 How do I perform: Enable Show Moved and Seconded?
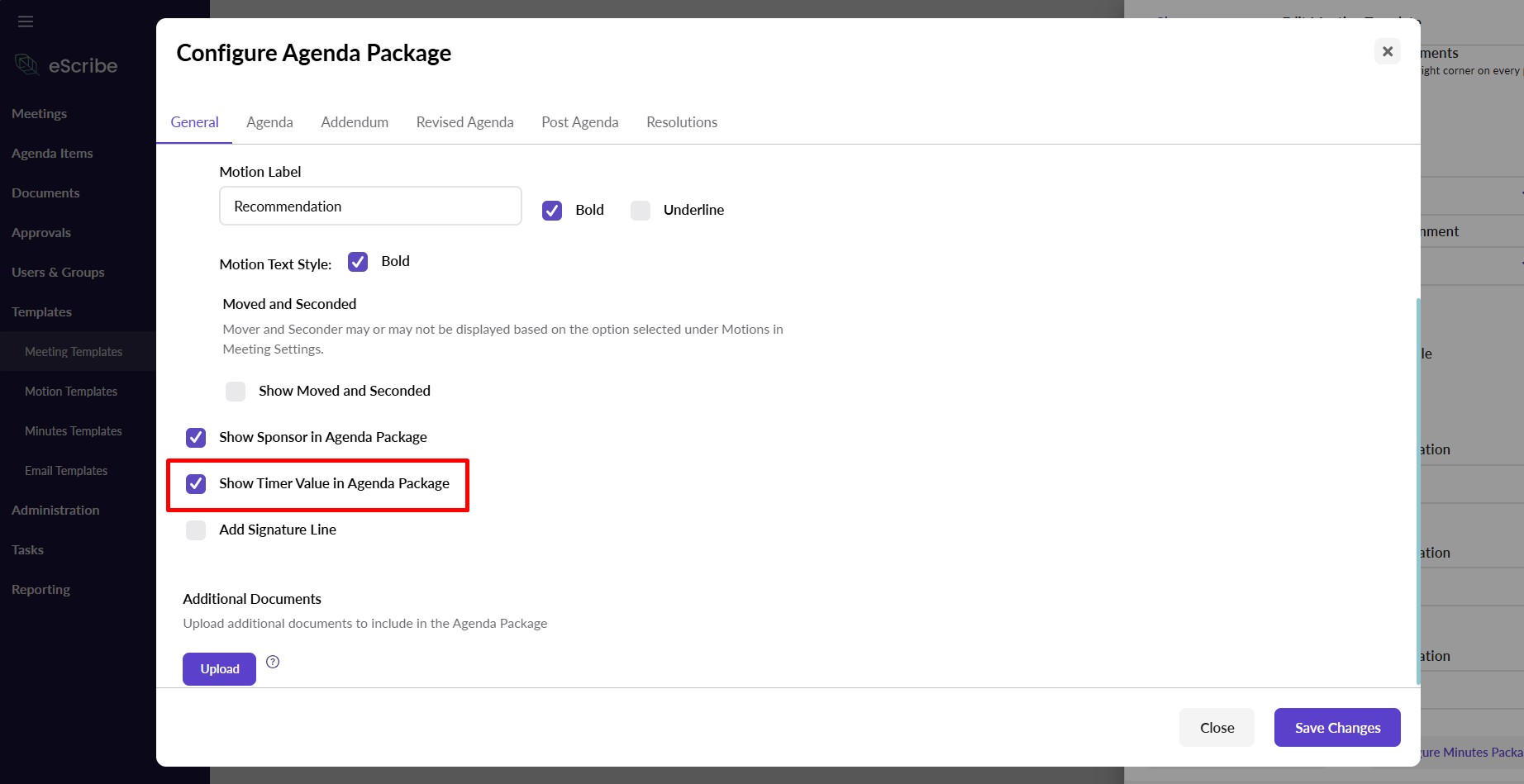point(236,392)
